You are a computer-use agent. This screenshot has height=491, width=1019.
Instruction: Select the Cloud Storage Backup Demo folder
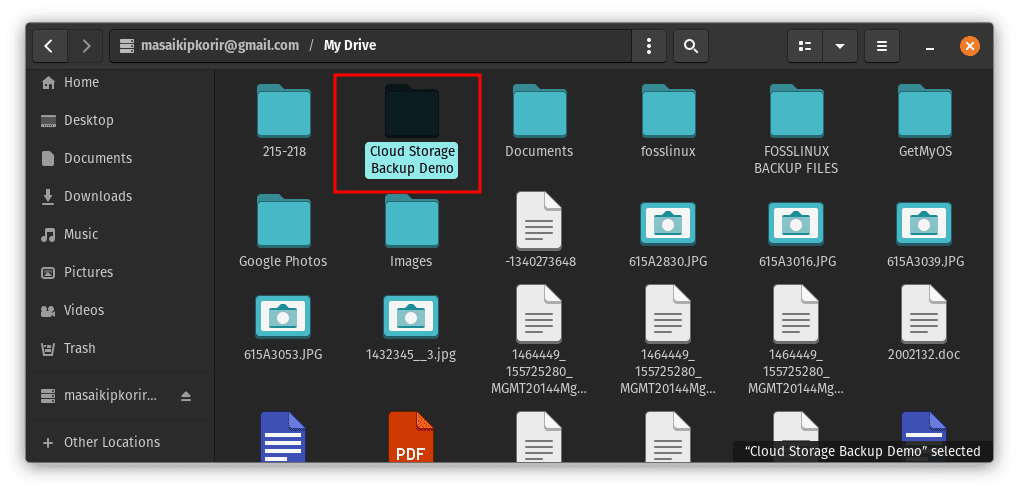(x=412, y=131)
